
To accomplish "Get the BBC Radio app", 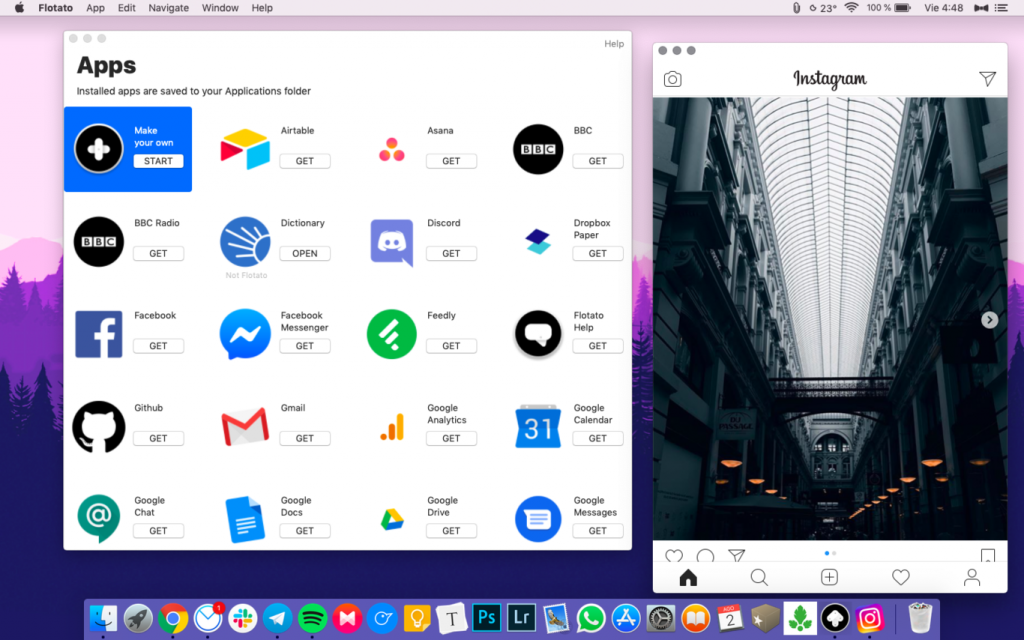I will click(x=158, y=253).
